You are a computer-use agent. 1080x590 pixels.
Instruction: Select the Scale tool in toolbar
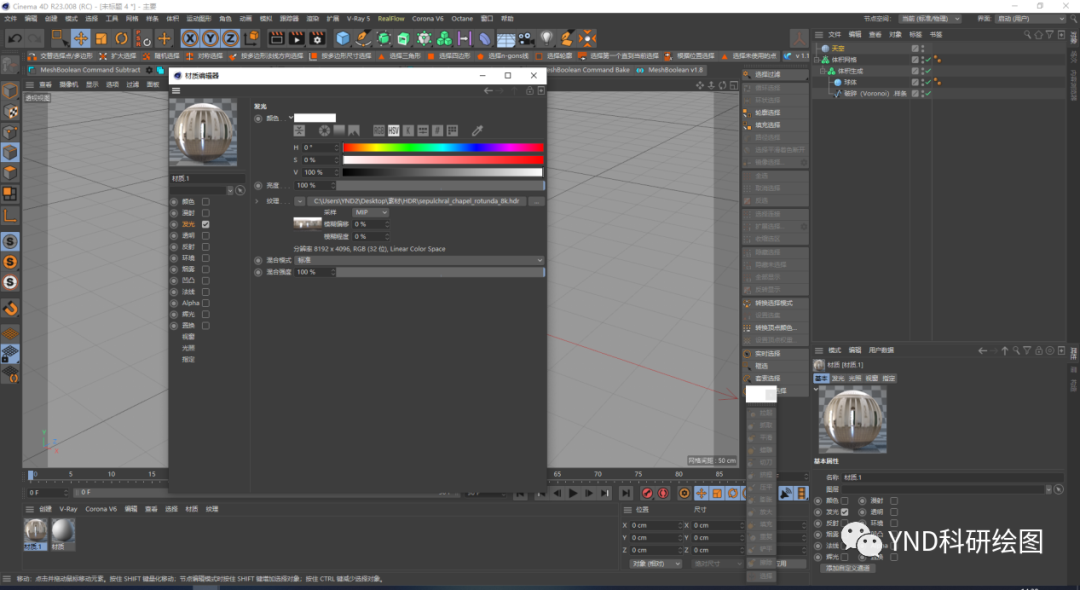pos(101,39)
